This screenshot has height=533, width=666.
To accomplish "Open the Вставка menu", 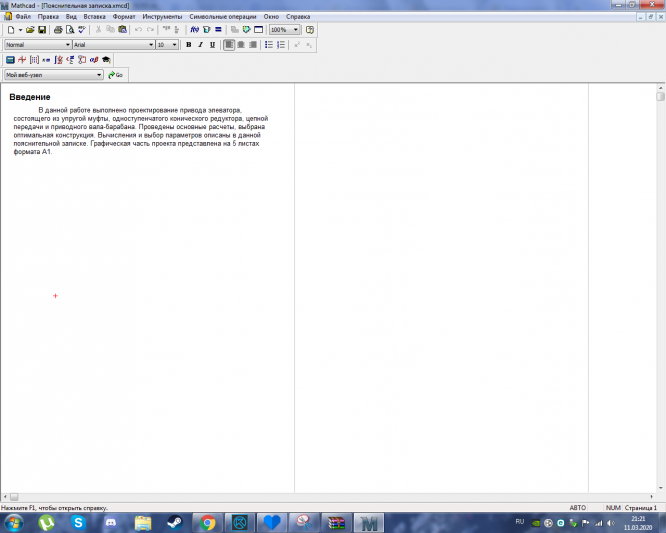I will pos(94,17).
